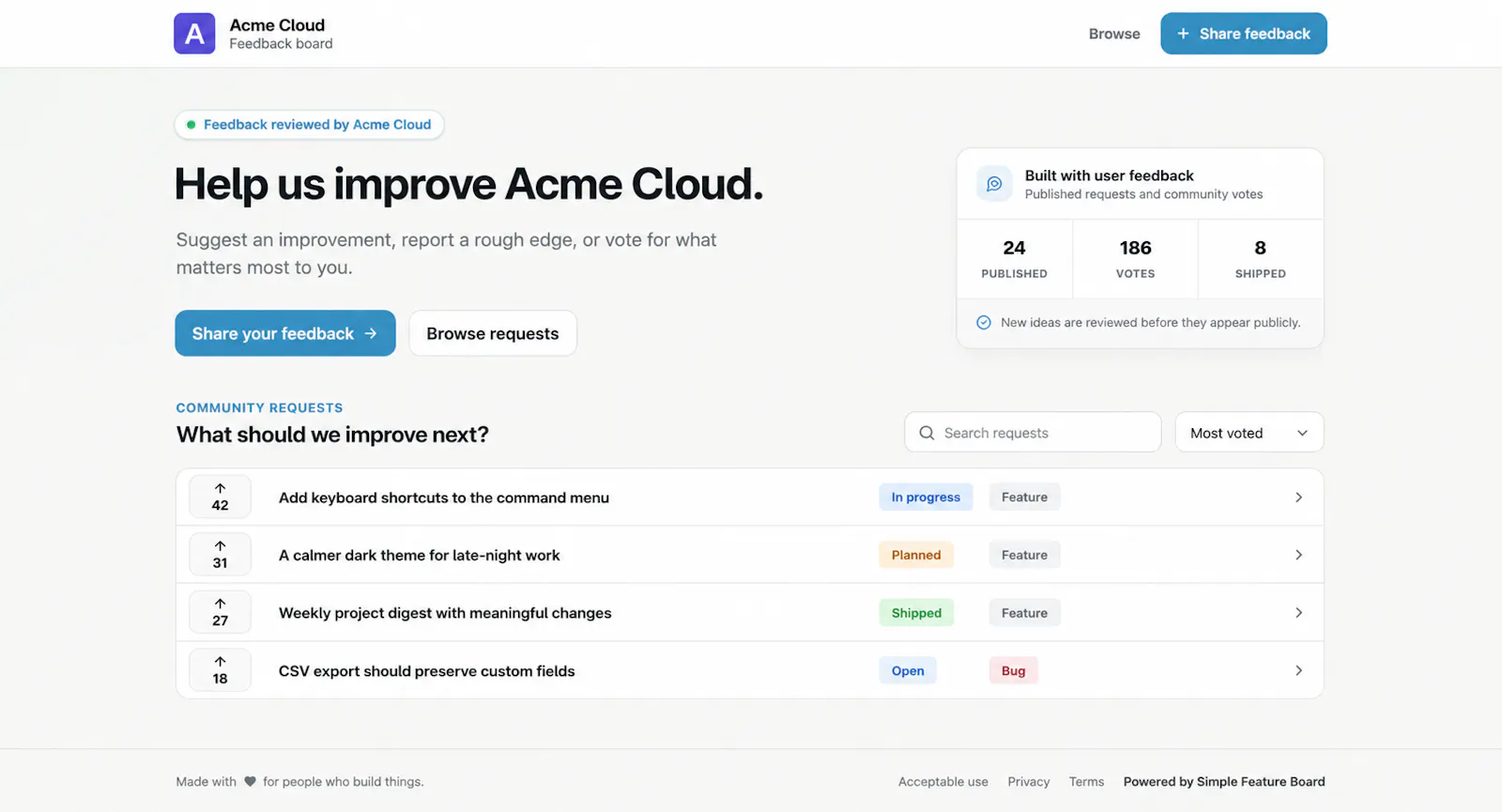This screenshot has height=812, width=1502.
Task: Click the Share feedback header button
Action: click(1244, 34)
